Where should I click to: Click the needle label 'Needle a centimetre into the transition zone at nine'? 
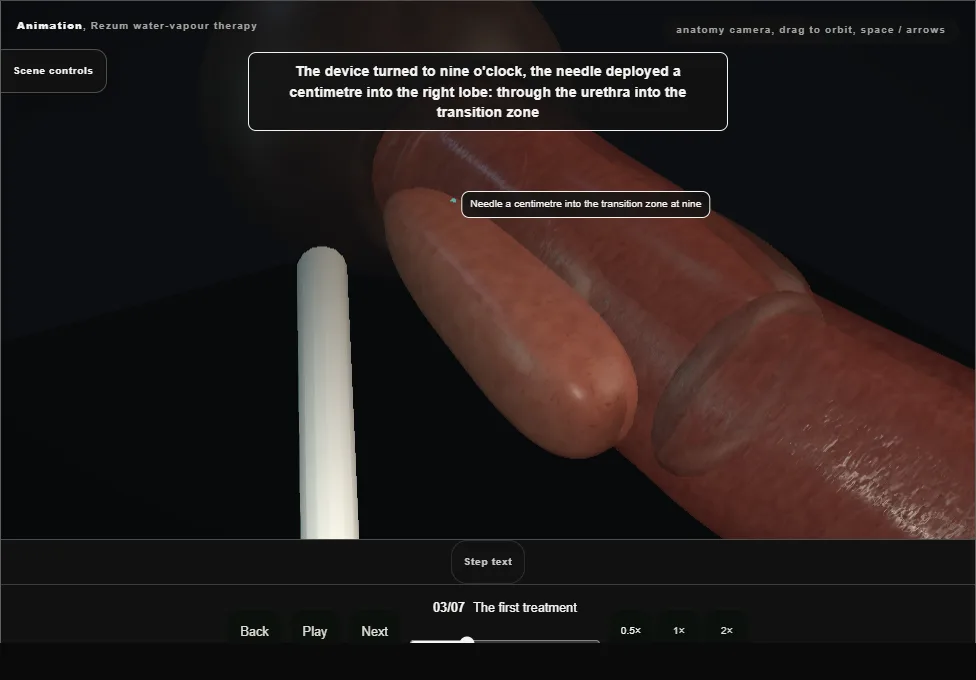pyautogui.click(x=586, y=204)
